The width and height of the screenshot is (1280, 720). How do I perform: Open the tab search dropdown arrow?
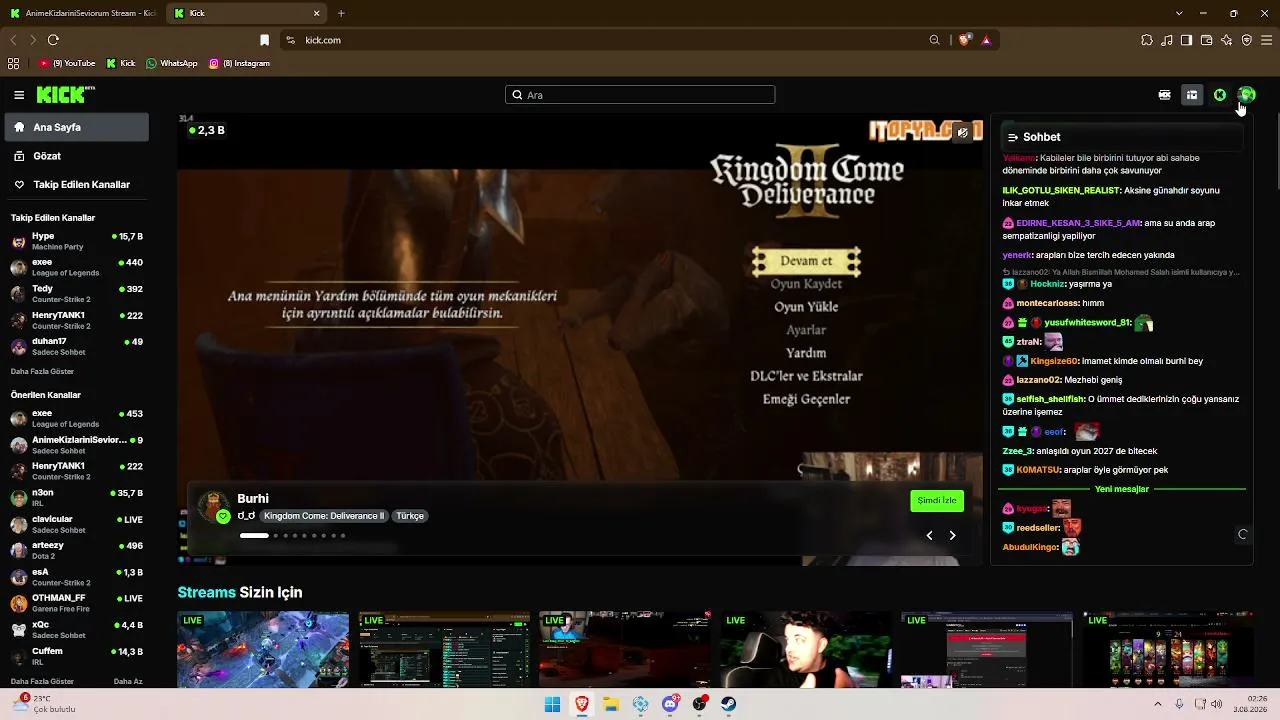[x=1179, y=13]
